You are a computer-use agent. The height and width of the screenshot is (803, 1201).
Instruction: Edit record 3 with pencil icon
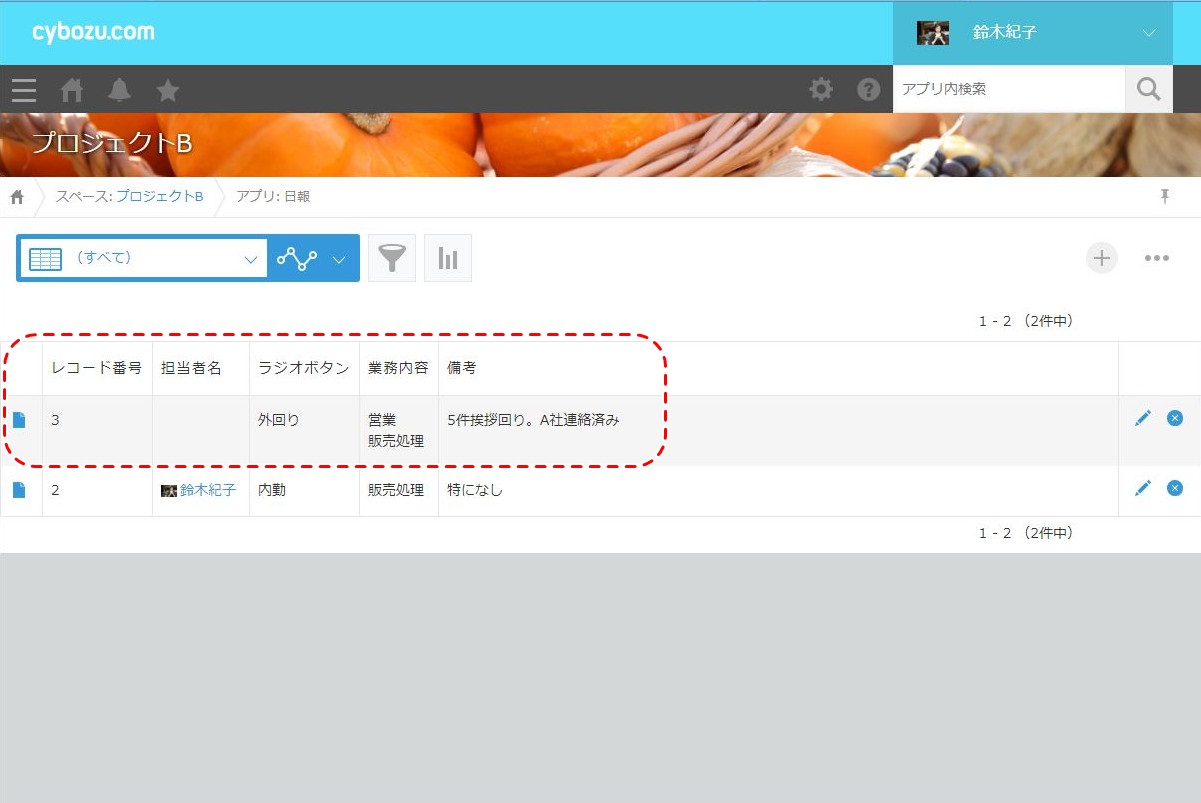tap(1143, 419)
